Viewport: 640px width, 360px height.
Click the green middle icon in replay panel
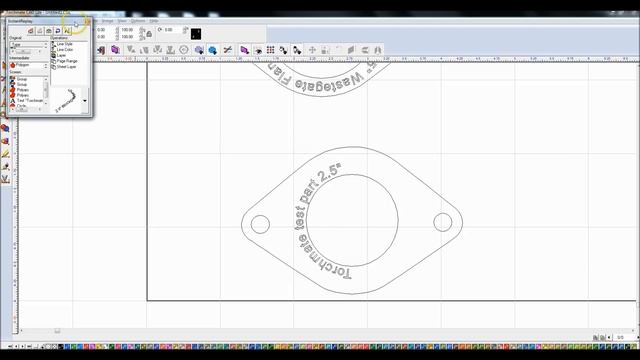pos(49,31)
